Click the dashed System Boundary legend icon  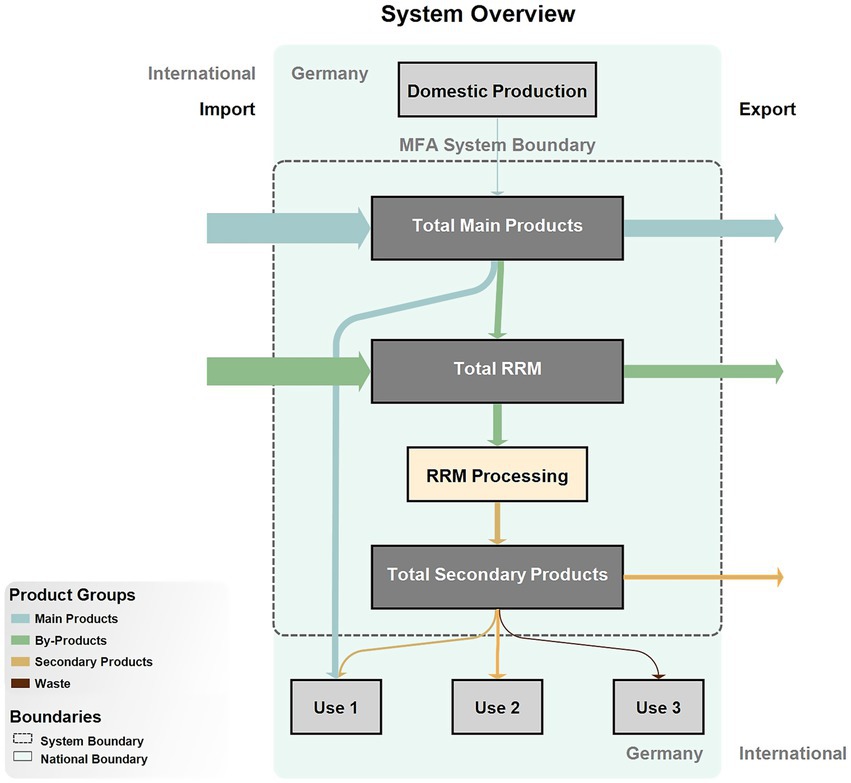pyautogui.click(x=20, y=741)
